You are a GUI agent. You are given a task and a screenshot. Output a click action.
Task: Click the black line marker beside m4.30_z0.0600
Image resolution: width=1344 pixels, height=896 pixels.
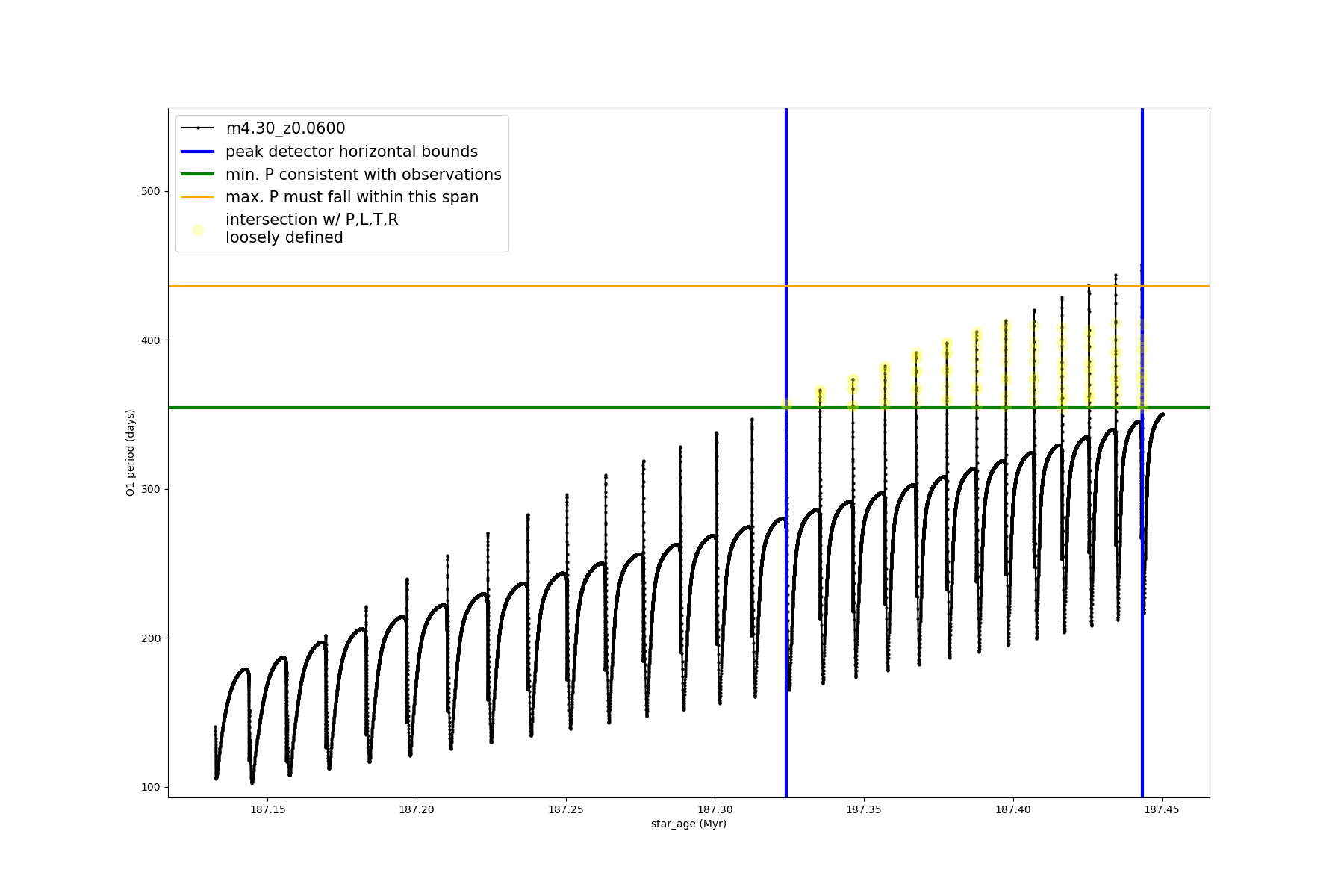coord(198,128)
